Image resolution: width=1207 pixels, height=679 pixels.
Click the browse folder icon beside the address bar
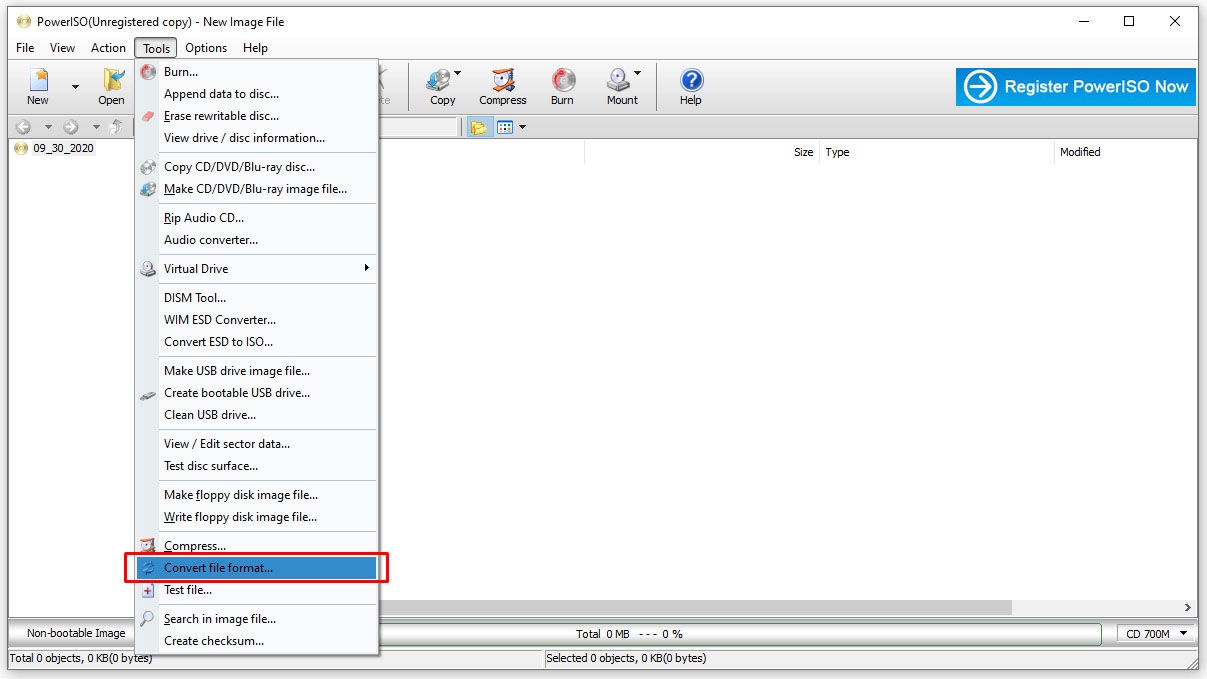pos(479,126)
